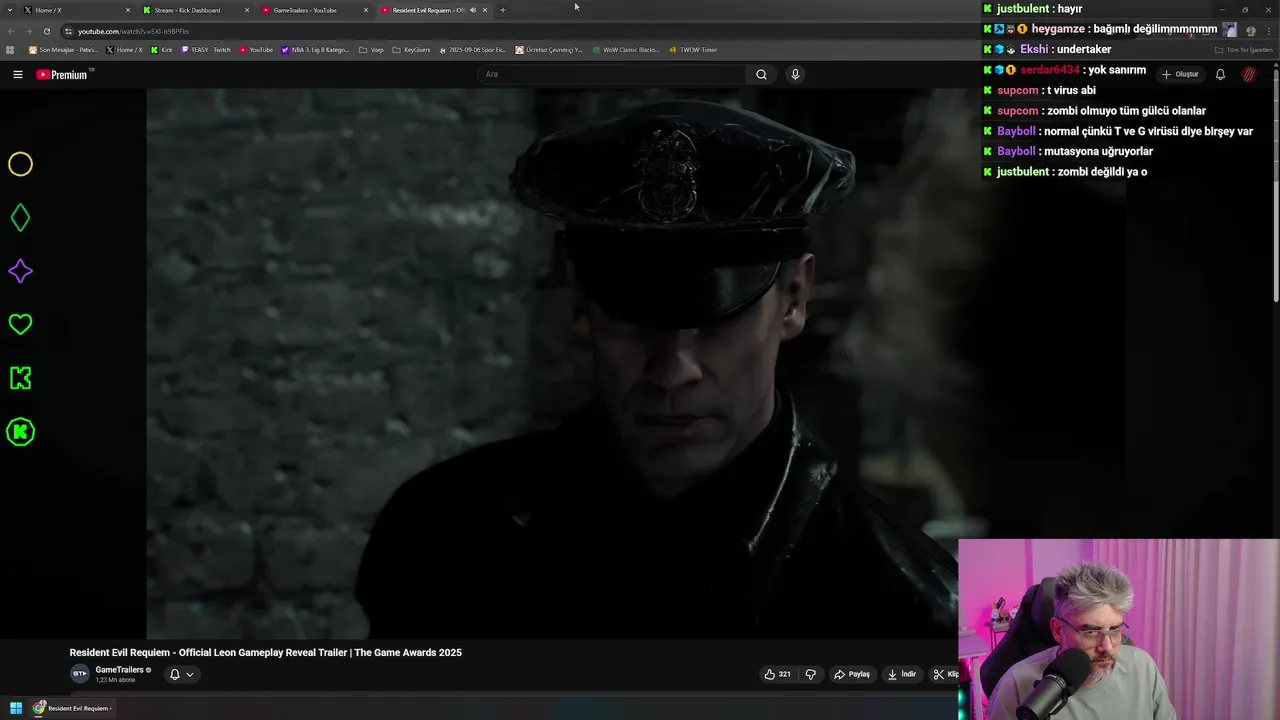Click the İndir download button
This screenshot has width=1280, height=720.
coord(902,674)
